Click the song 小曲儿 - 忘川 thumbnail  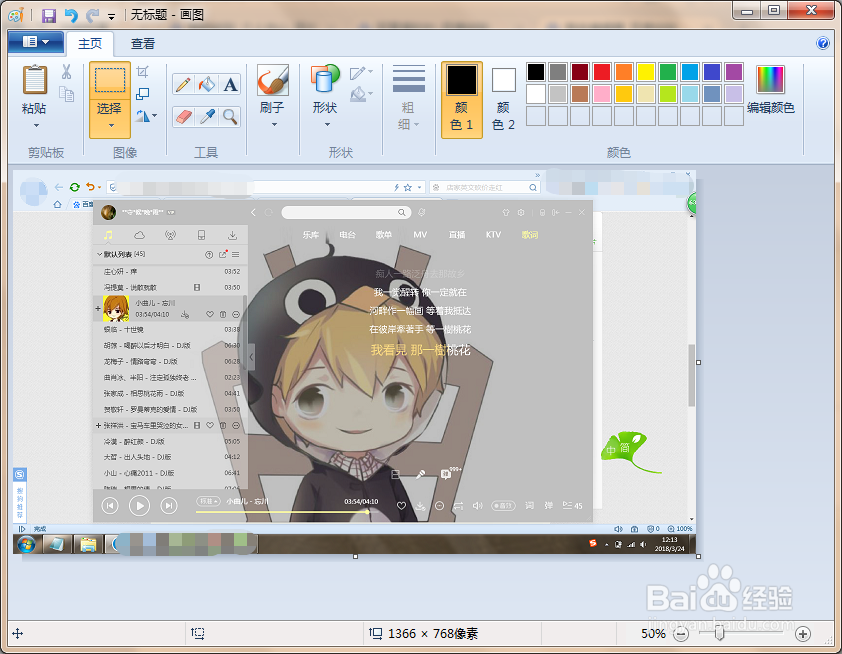(x=116, y=308)
